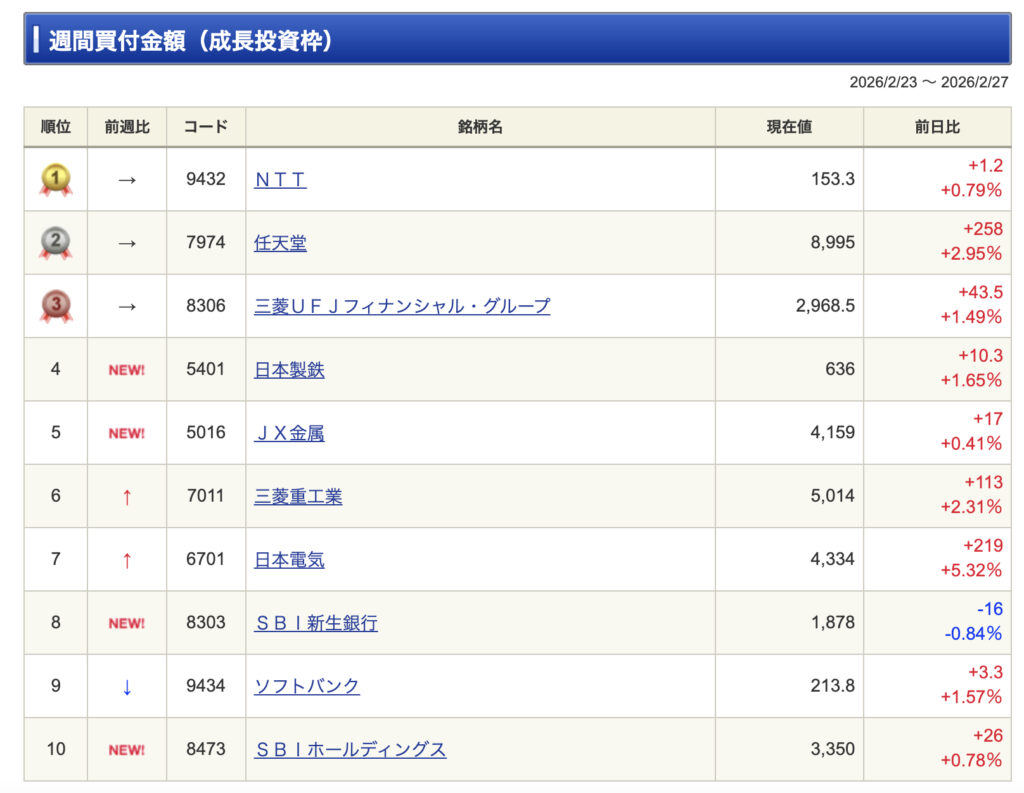Click the bronze third-place medal icon
The height and width of the screenshot is (793, 1024).
(56, 306)
